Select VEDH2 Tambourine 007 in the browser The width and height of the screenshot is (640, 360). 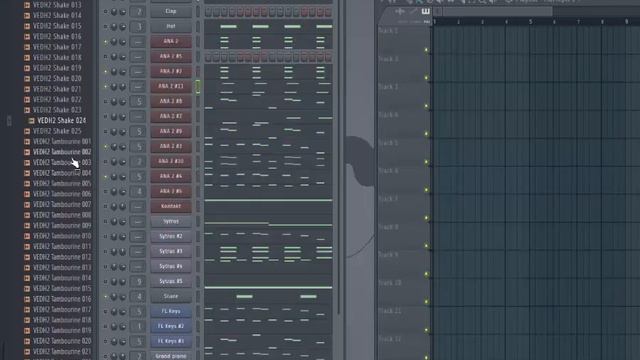(x=62, y=204)
